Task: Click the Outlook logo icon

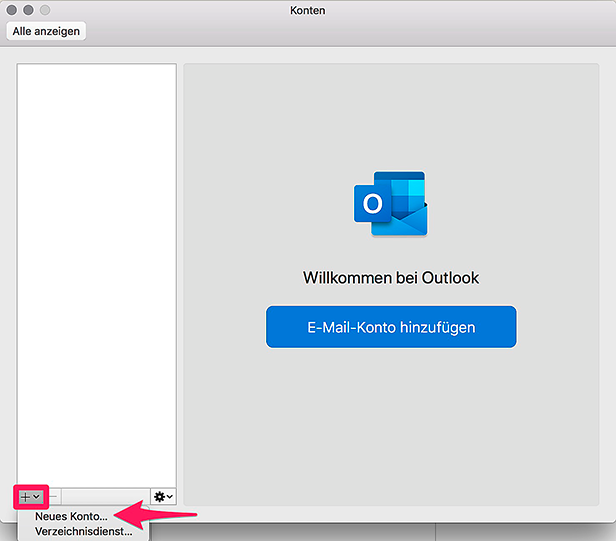Action: 391,204
